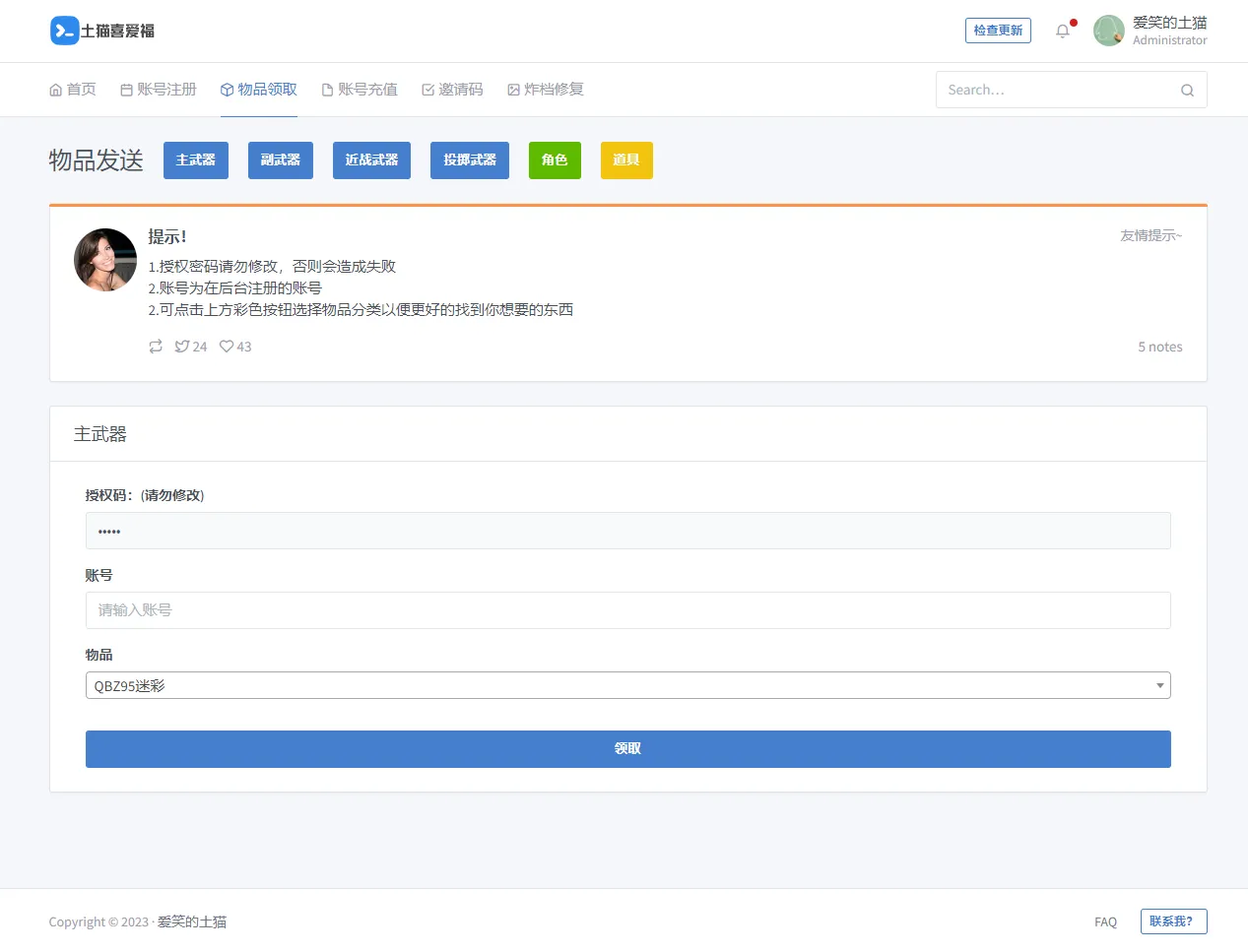The height and width of the screenshot is (952, 1248).
Task: Open the 邀请码 tab
Action: [452, 90]
